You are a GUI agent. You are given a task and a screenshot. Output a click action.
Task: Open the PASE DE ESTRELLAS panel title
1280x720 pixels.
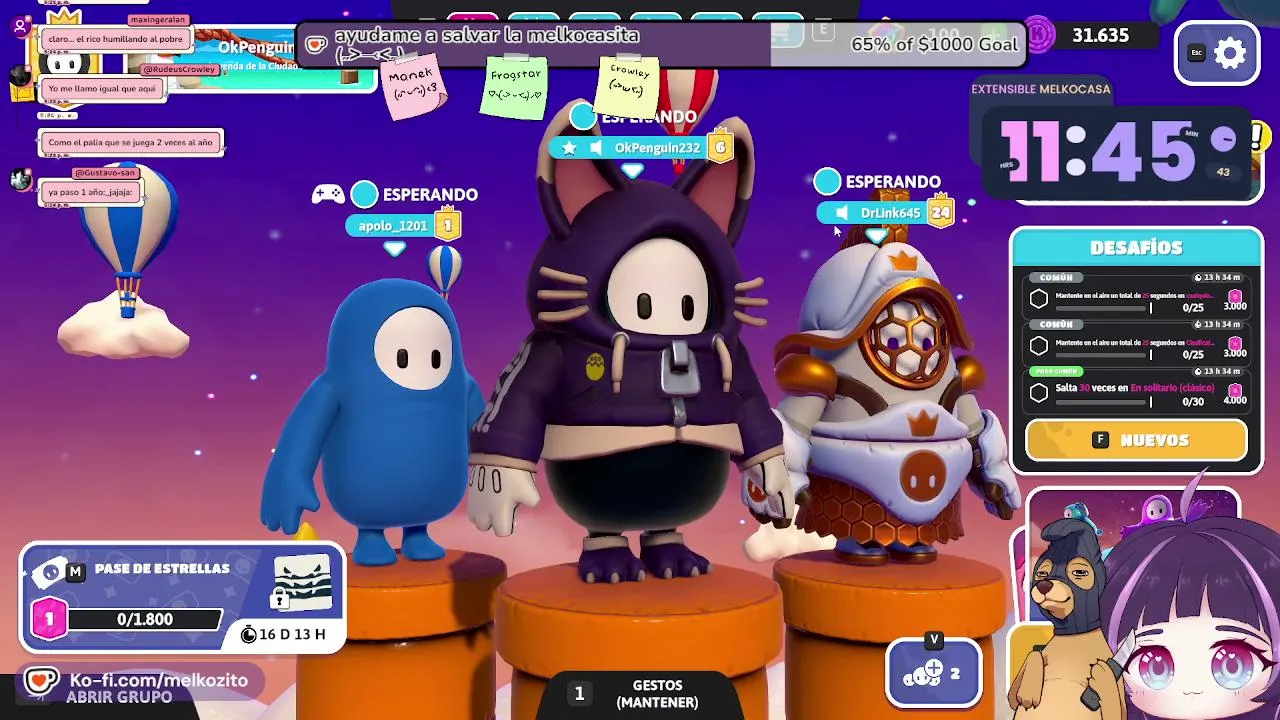(162, 568)
